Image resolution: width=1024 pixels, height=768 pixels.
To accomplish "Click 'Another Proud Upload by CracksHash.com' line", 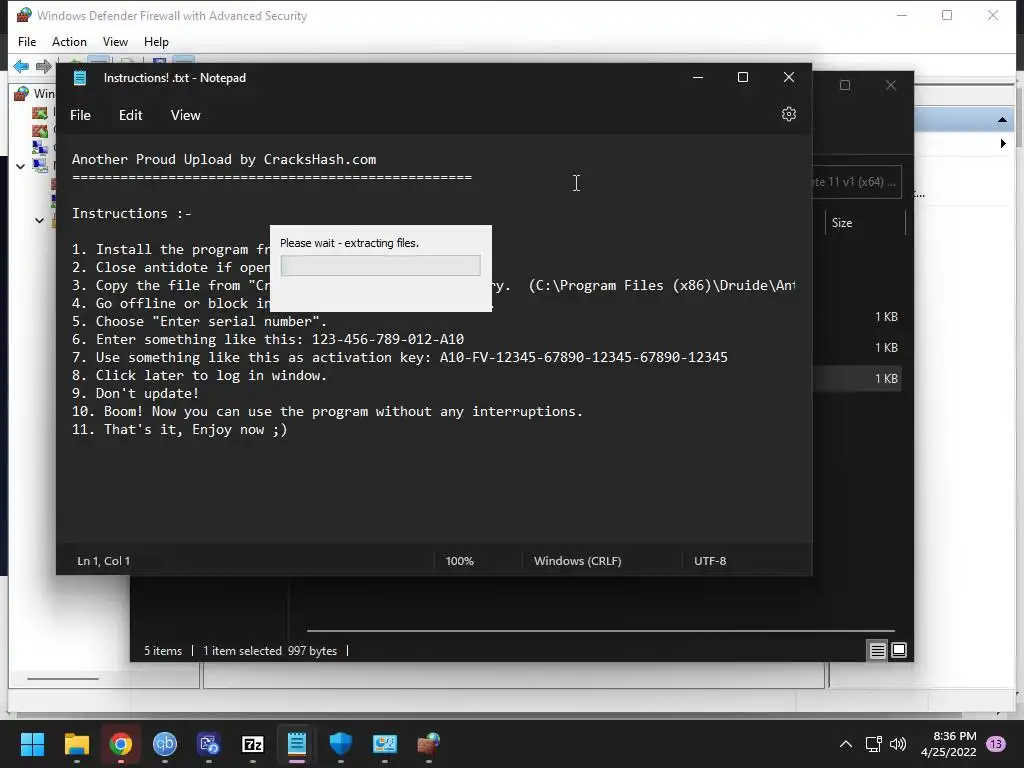I will (x=224, y=159).
